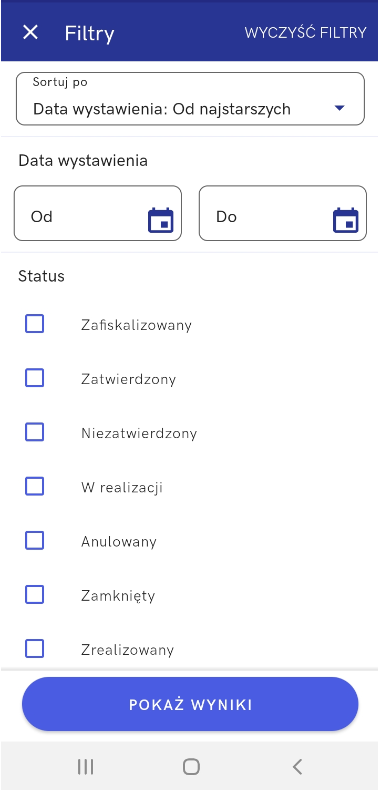Enable the Zatwierdzony status checkbox

[34, 378]
